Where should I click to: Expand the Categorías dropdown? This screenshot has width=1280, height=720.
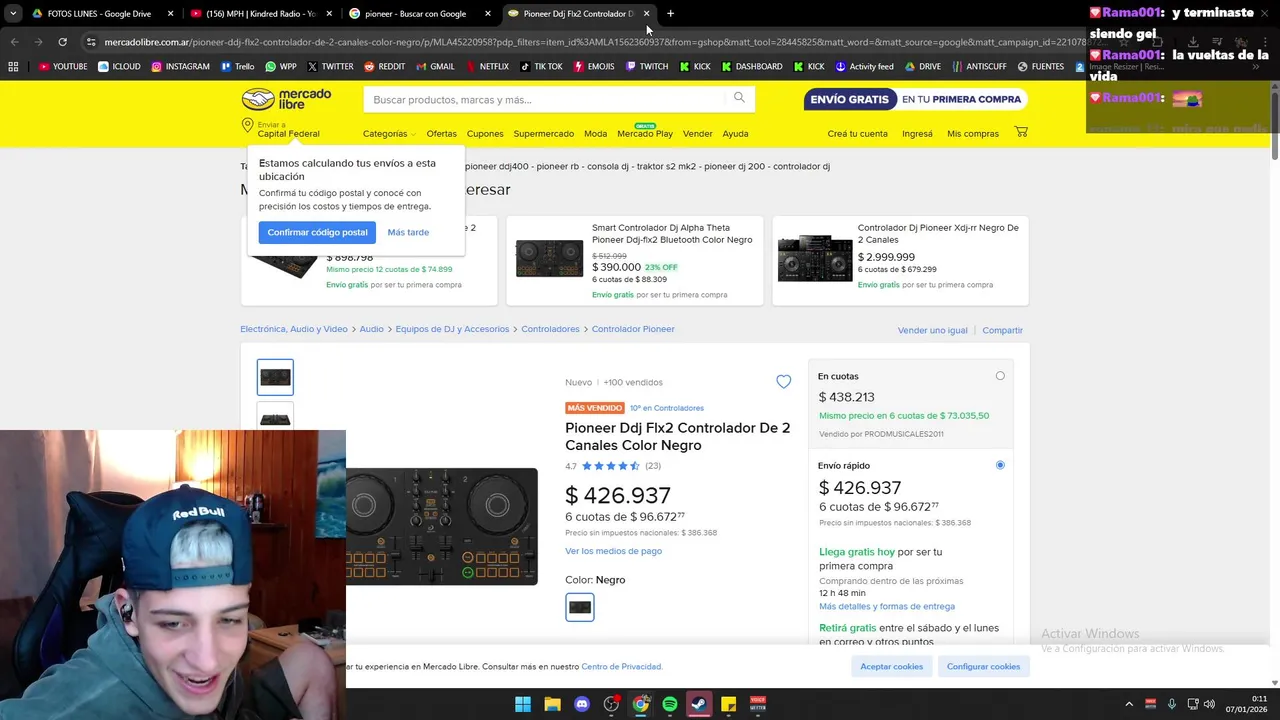[x=389, y=134]
